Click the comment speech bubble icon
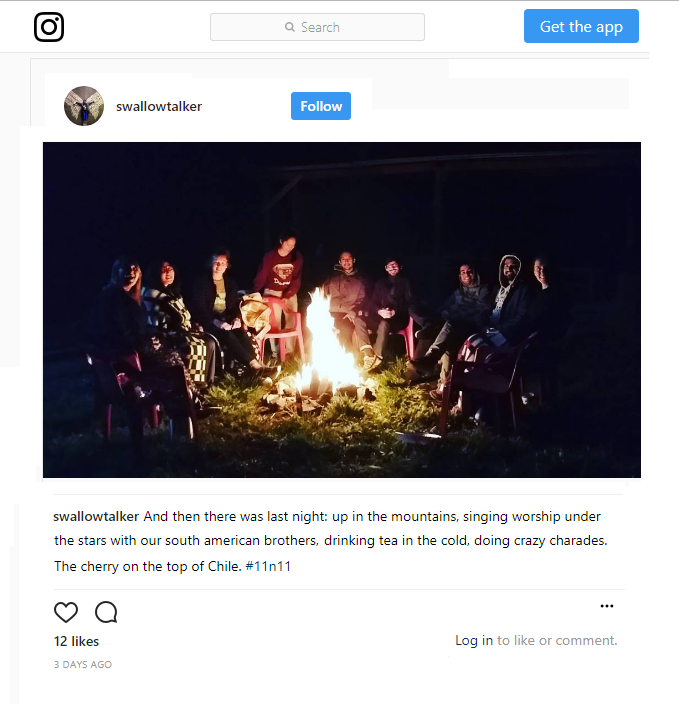The width and height of the screenshot is (679, 704). [x=106, y=612]
